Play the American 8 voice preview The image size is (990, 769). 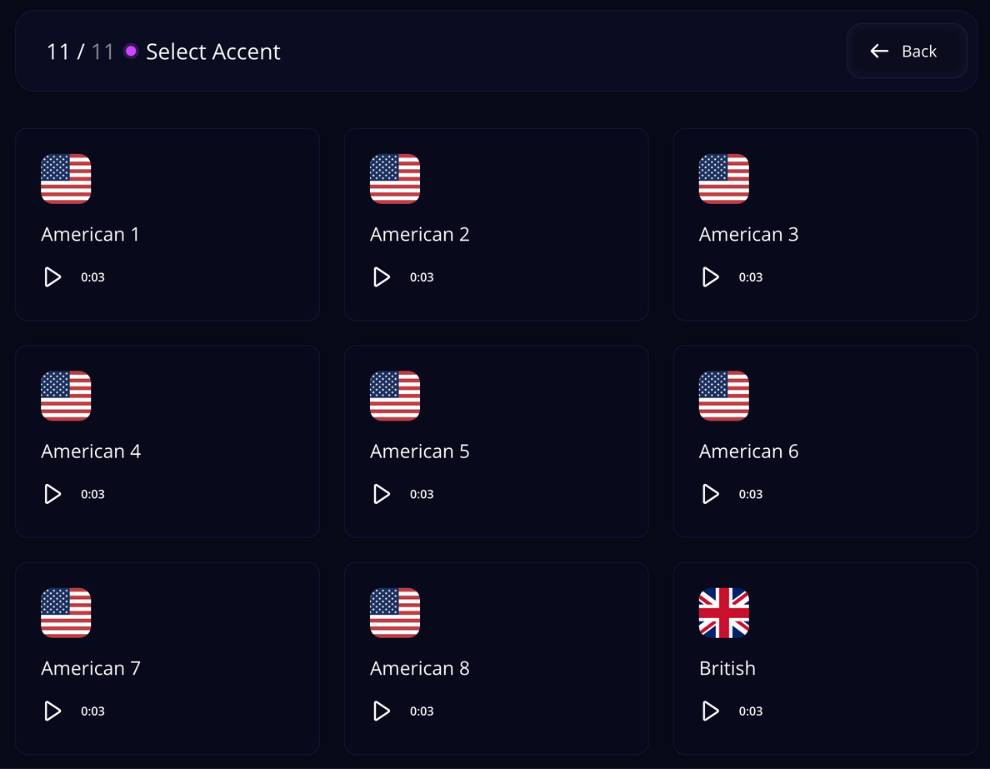[382, 711]
